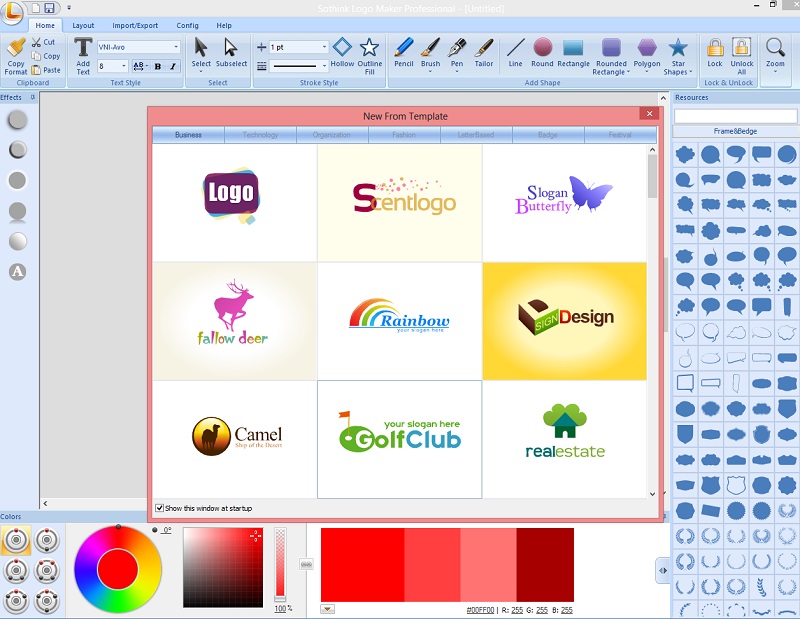Switch to the Import/Export ribbon tab
The height and width of the screenshot is (619, 800).
point(135,25)
